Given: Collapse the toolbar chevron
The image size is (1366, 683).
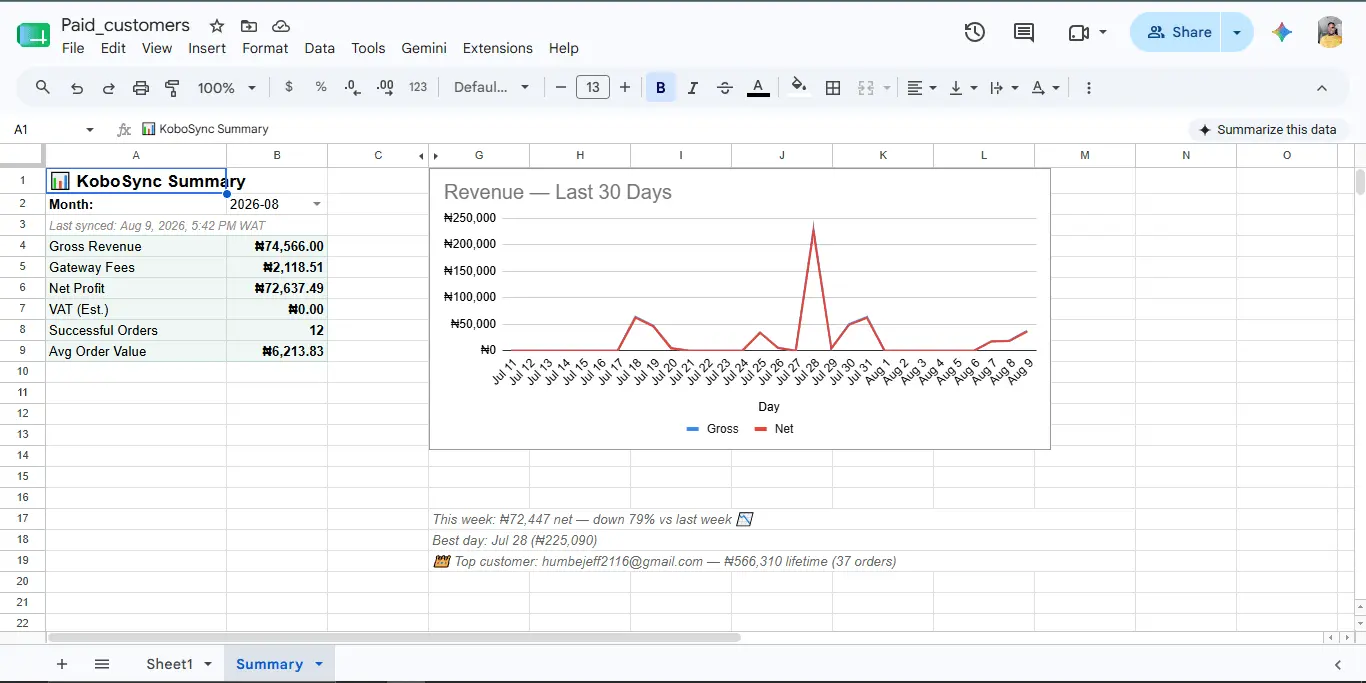Looking at the screenshot, I should pyautogui.click(x=1322, y=88).
